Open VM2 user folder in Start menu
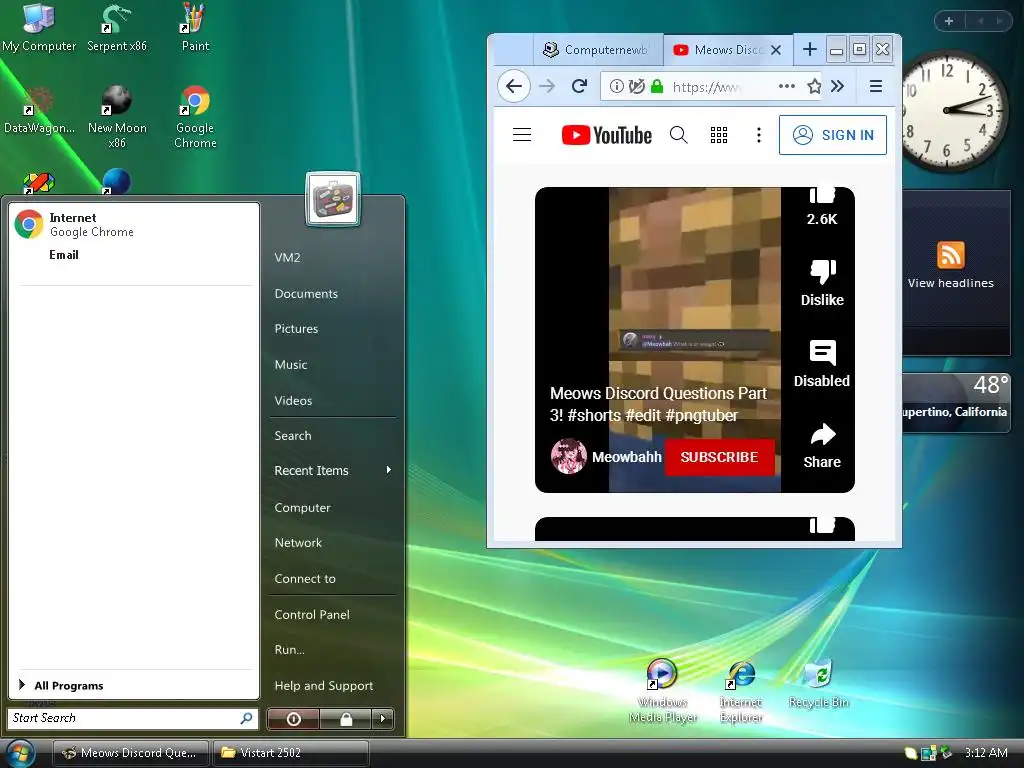 click(287, 257)
